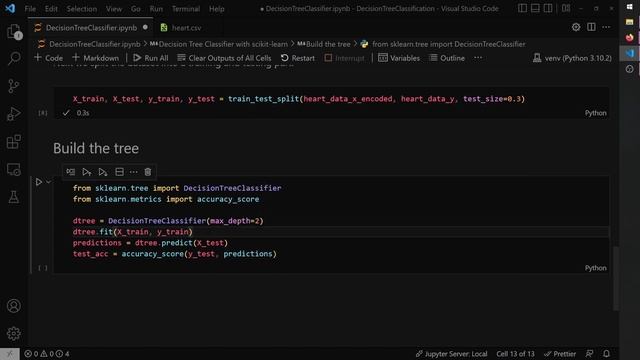Open the Help menu

pos(217,9)
